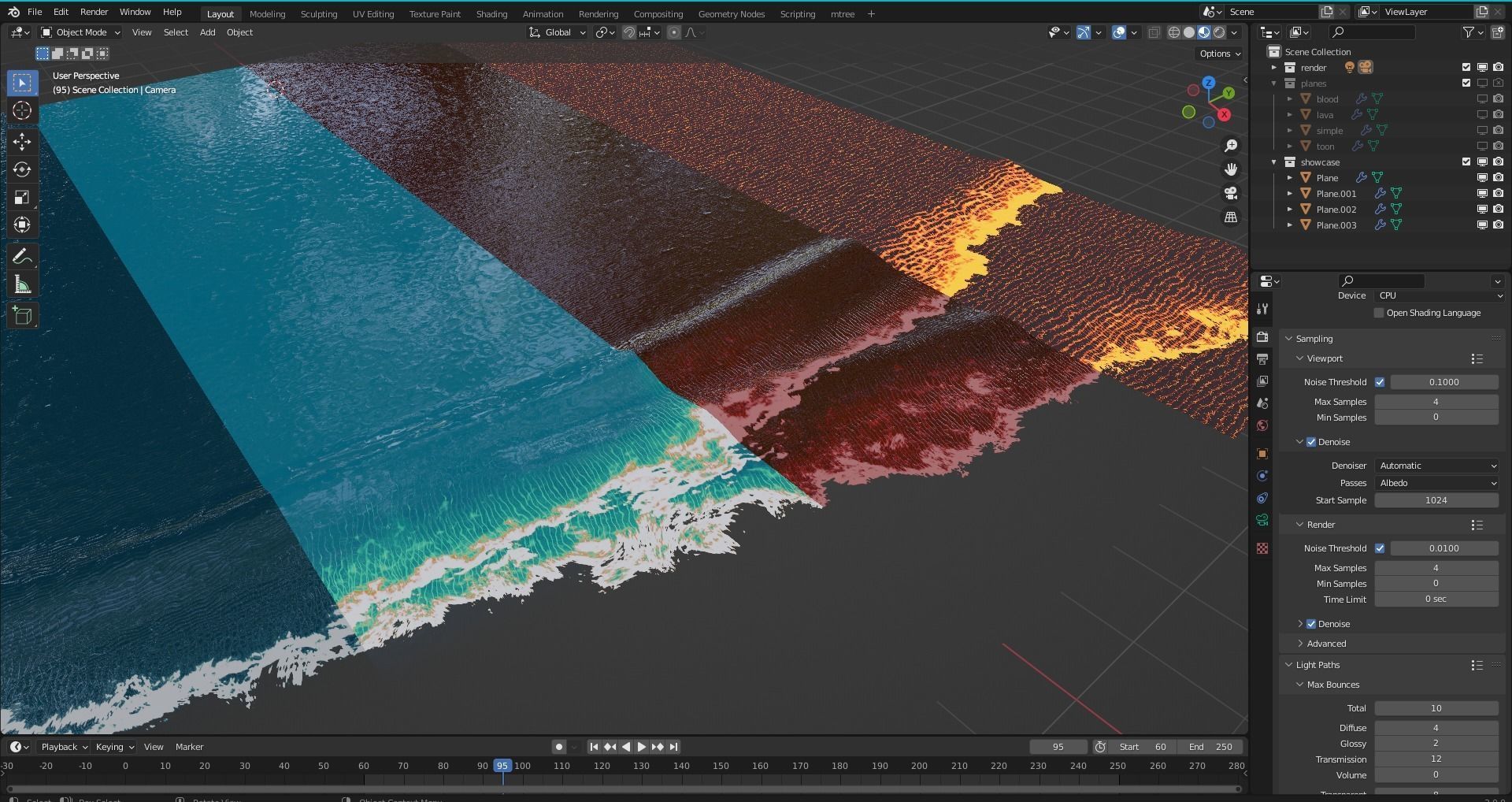Click the Total max bounces value 10
1512x802 pixels.
tap(1436, 708)
